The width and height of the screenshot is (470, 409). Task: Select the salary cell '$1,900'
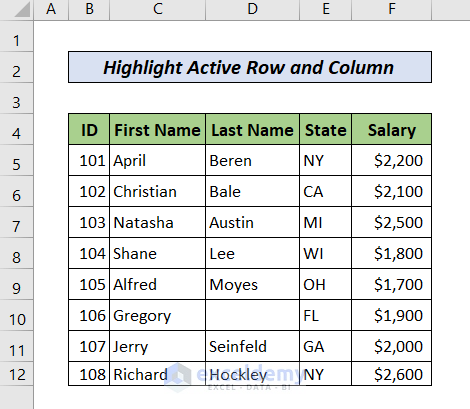[392, 315]
